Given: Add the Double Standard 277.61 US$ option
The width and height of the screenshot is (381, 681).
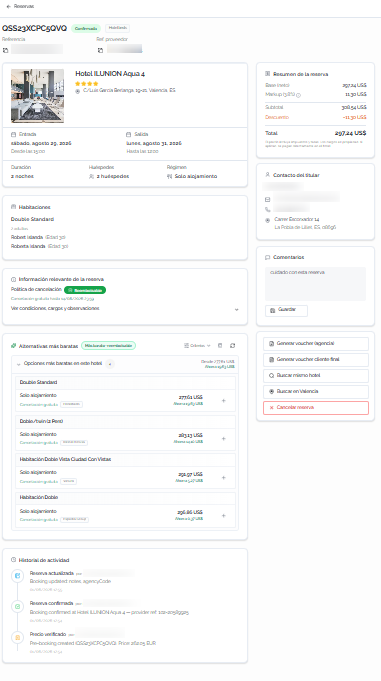Looking at the screenshot, I should point(224,400).
